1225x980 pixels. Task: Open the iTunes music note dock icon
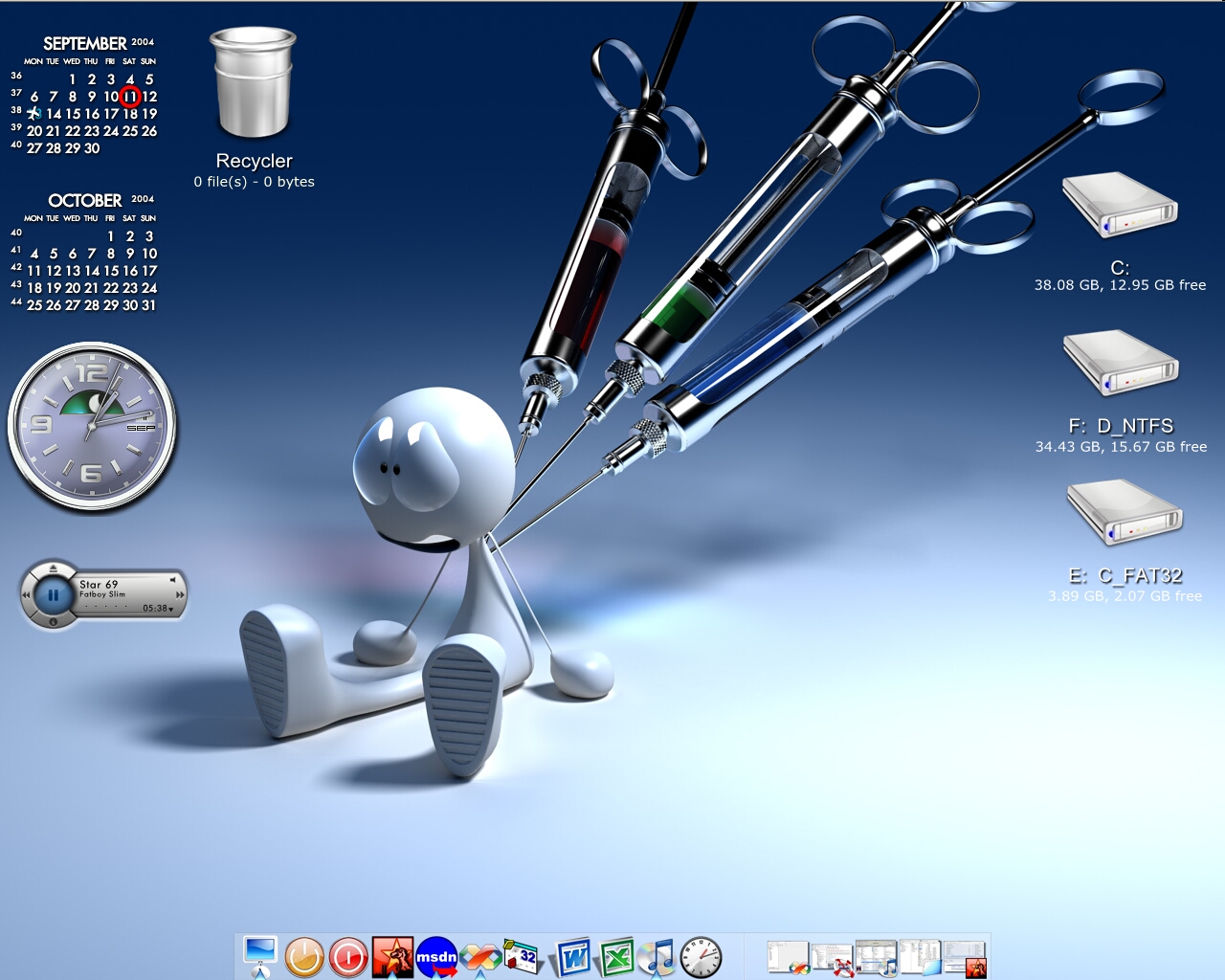coord(657,956)
